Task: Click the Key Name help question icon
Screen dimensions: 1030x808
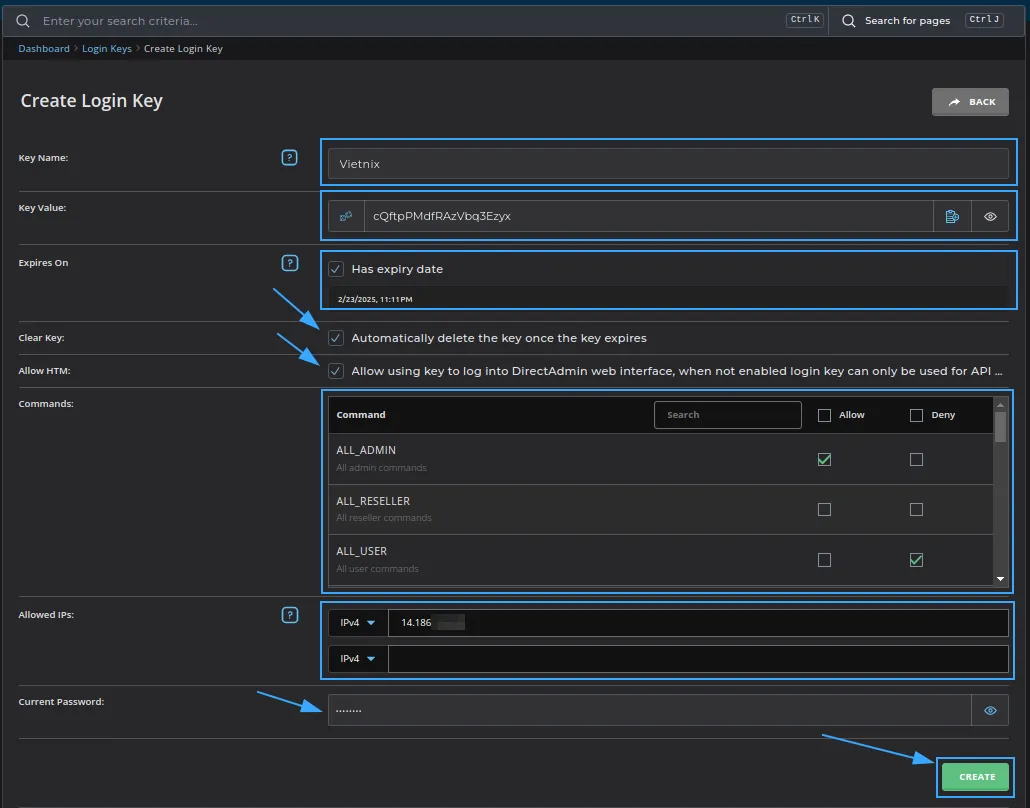Action: (x=289, y=158)
